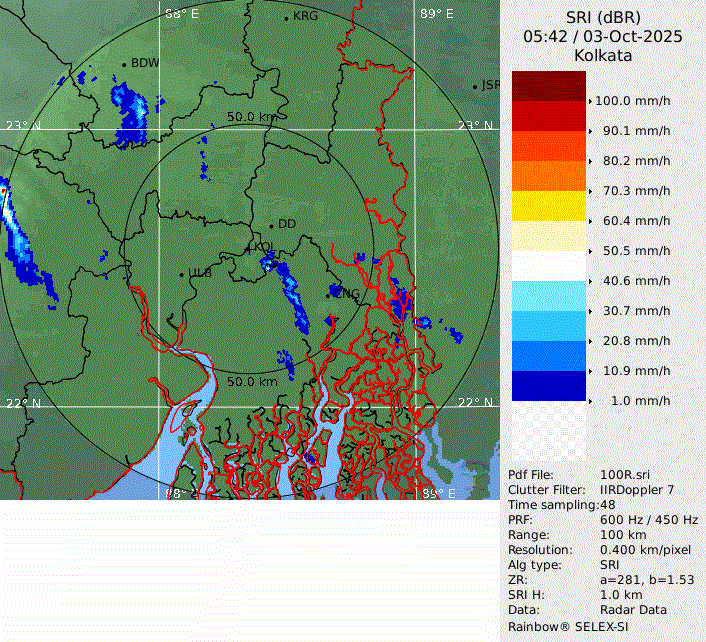This screenshot has width=706, height=642.
Task: Select the KOL radar center cross marker
Action: coord(249,247)
